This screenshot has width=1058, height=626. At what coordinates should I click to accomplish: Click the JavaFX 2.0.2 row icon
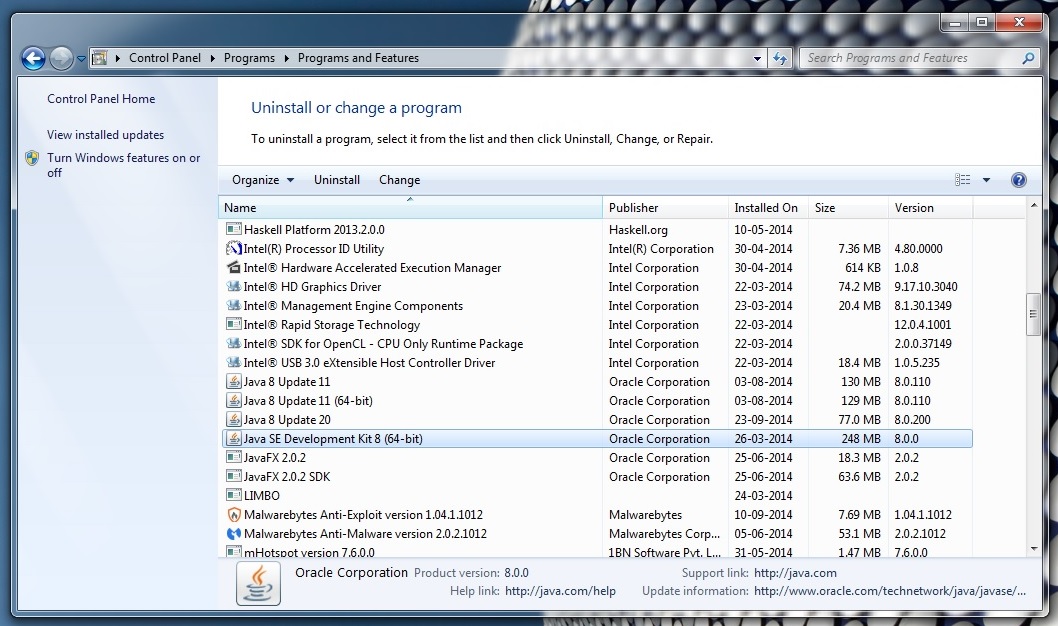tap(233, 457)
